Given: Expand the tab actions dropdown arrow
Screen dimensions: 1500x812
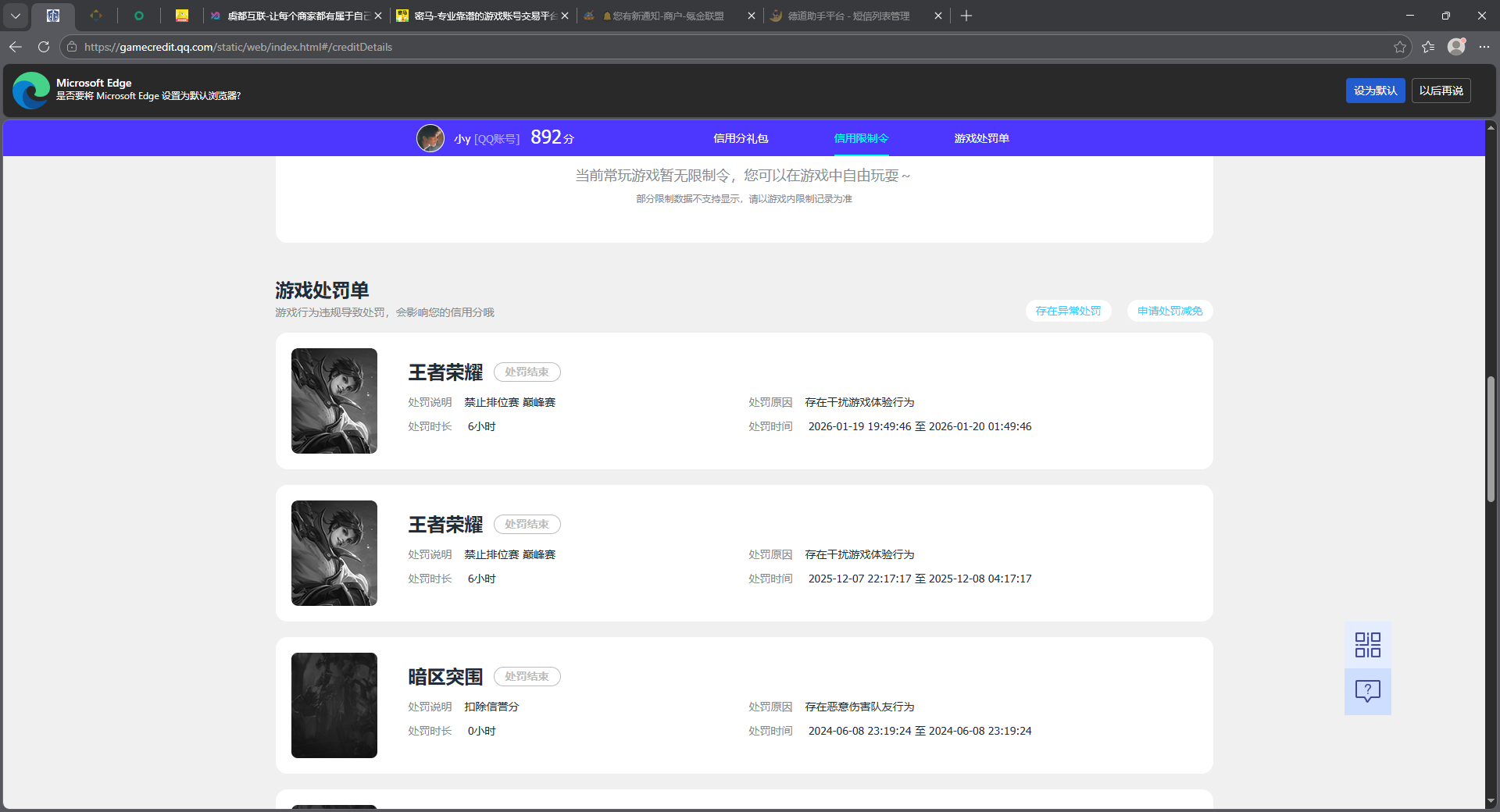Looking at the screenshot, I should (16, 16).
